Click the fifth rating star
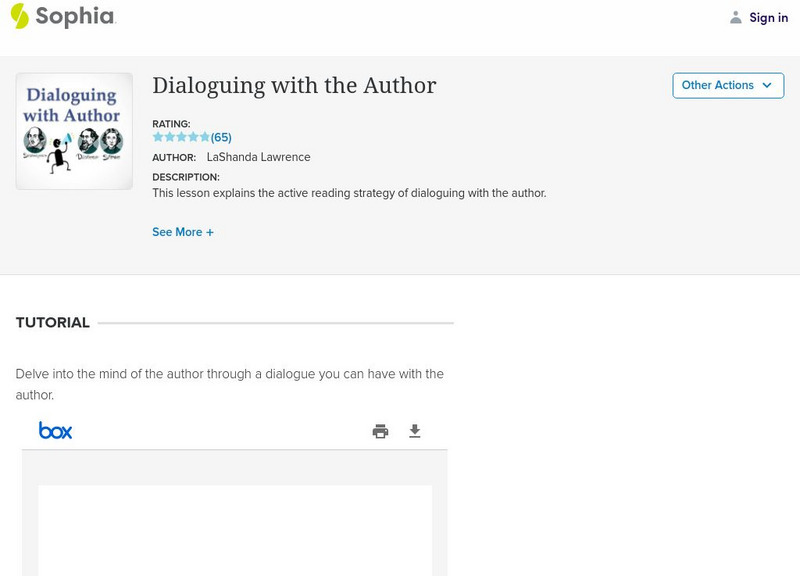Viewport: 800px width, 576px height. pos(204,137)
